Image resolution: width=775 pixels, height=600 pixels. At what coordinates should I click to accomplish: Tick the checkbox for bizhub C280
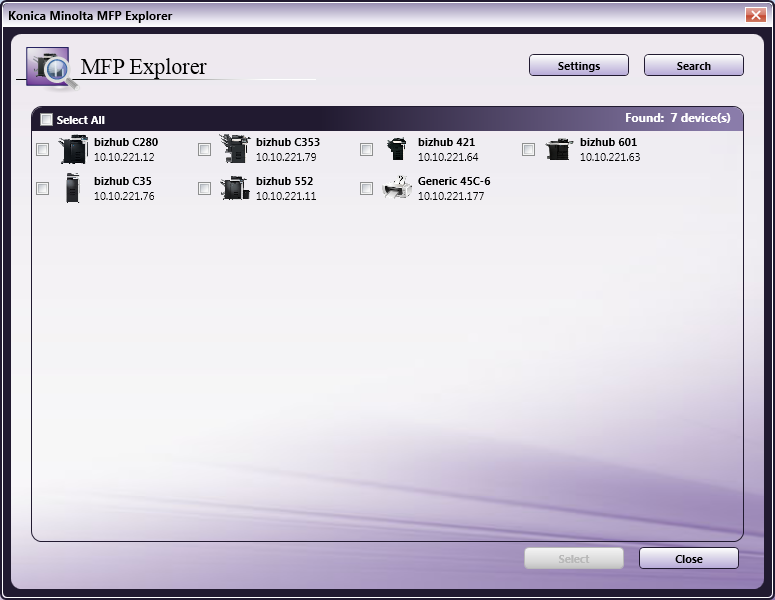pos(43,149)
